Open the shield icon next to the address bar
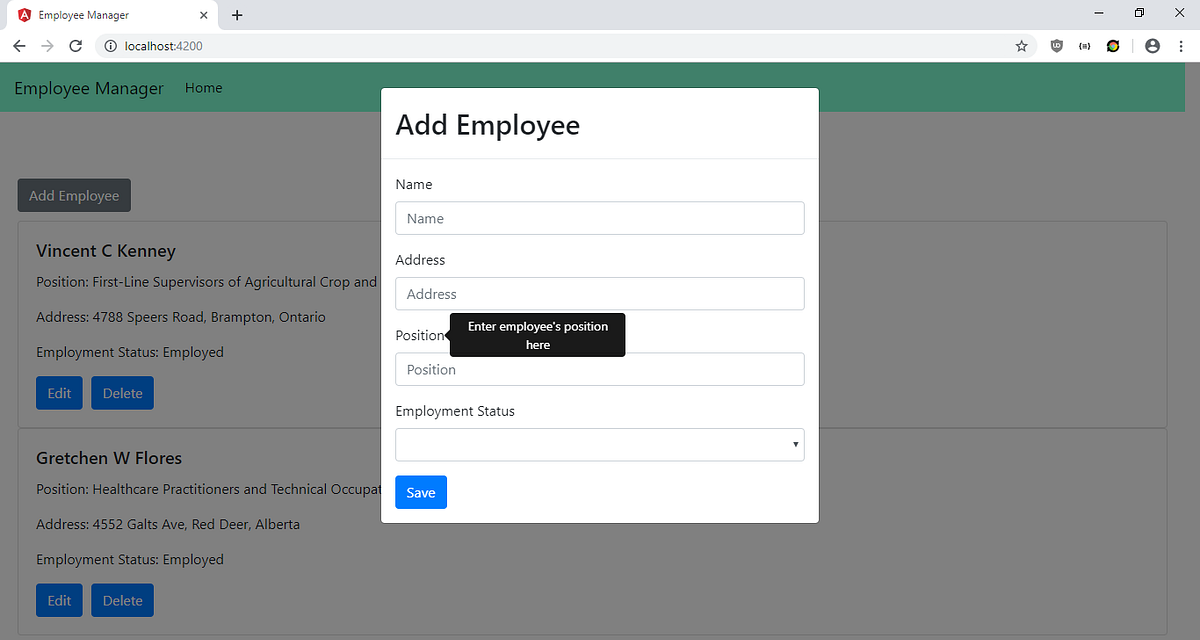Viewport: 1200px width, 640px height. coord(1056,45)
